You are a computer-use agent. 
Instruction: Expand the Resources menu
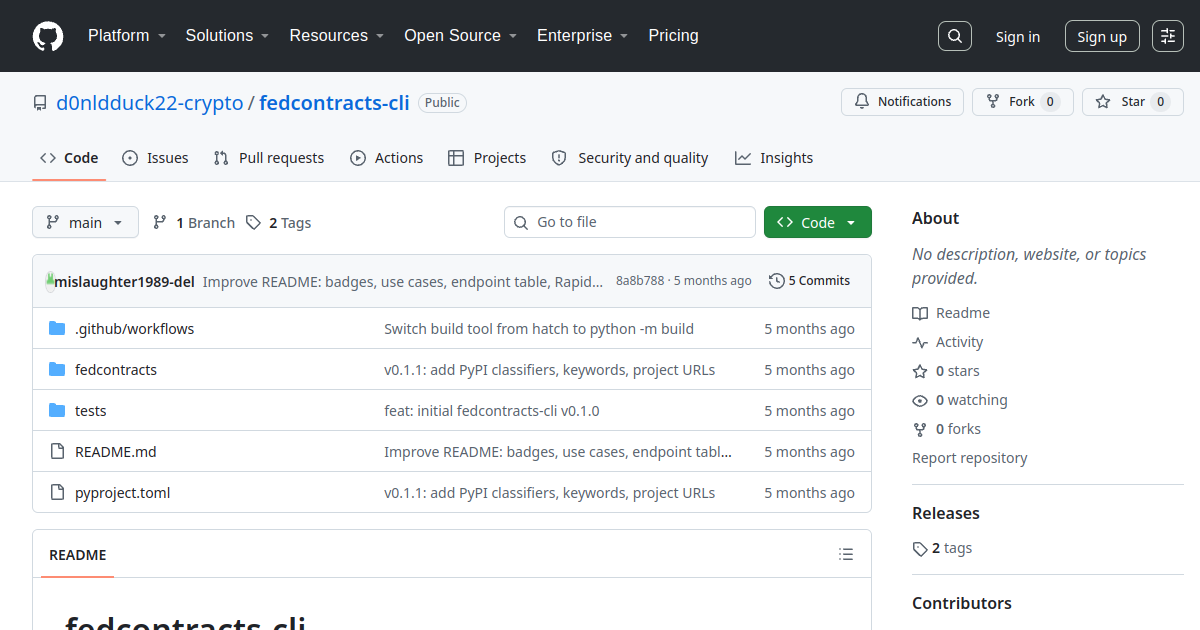click(x=337, y=36)
